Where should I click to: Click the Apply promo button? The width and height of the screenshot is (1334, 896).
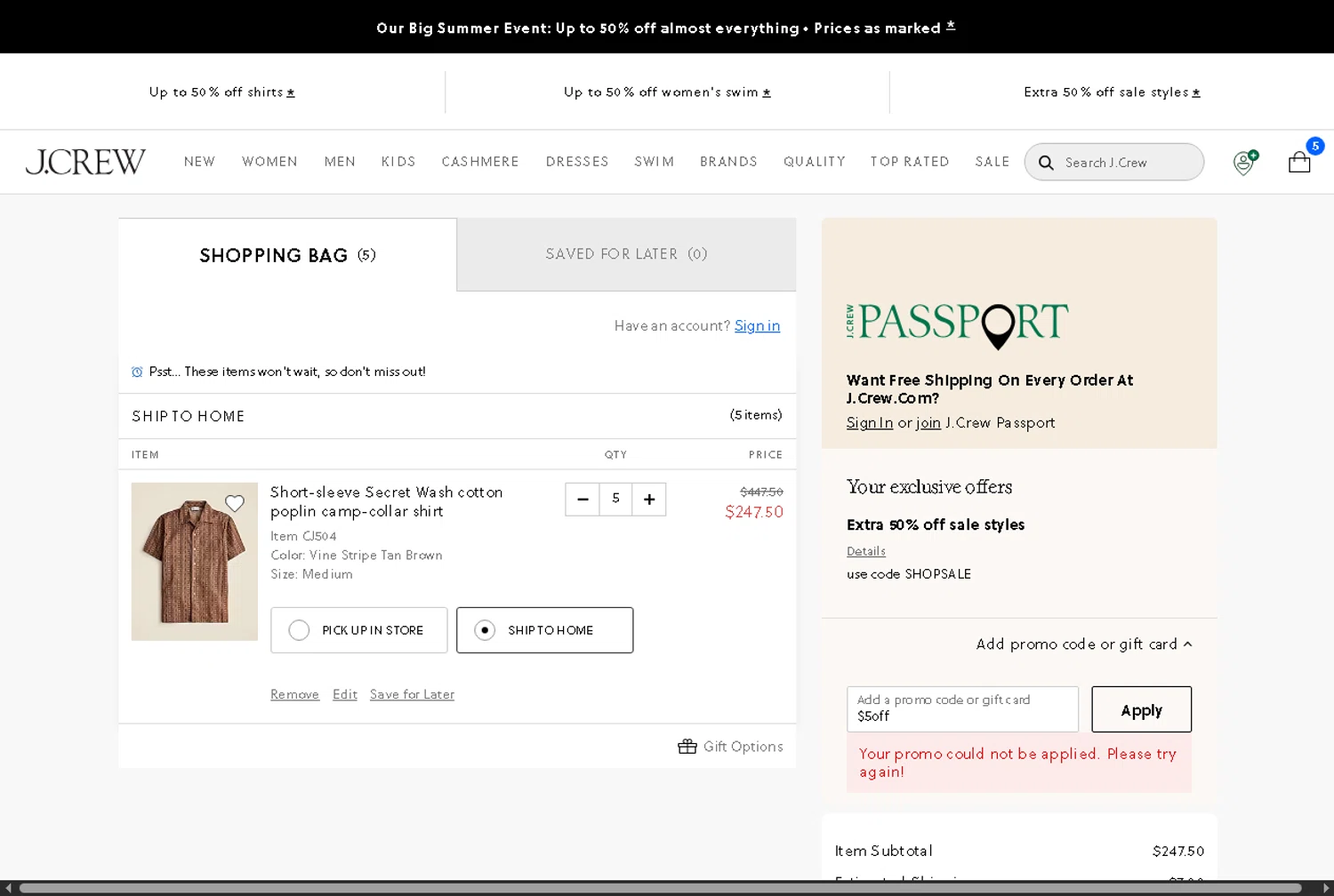tap(1142, 709)
